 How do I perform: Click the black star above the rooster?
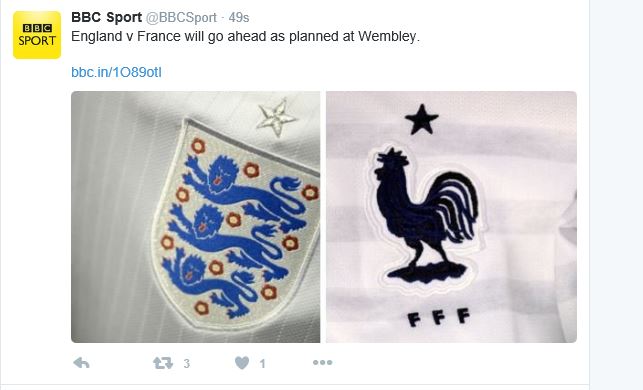click(422, 120)
